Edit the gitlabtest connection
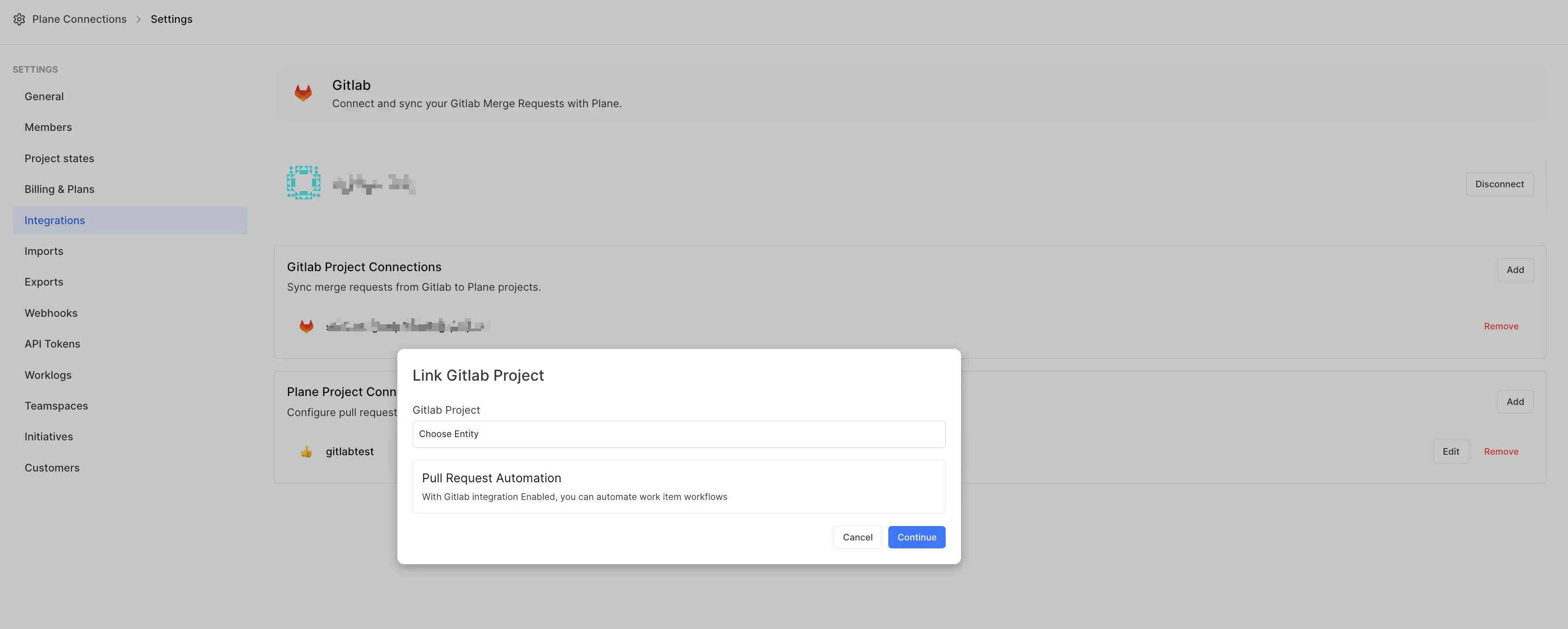Screen dimensions: 1568x629 coord(1451,451)
